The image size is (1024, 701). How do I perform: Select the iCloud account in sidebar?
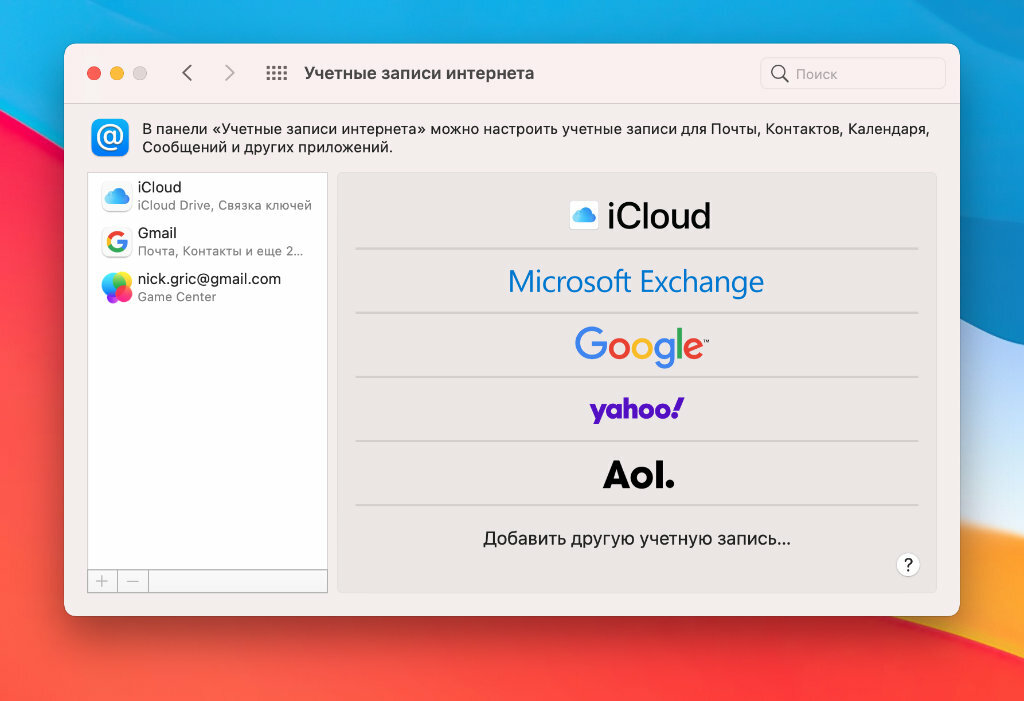coord(208,196)
